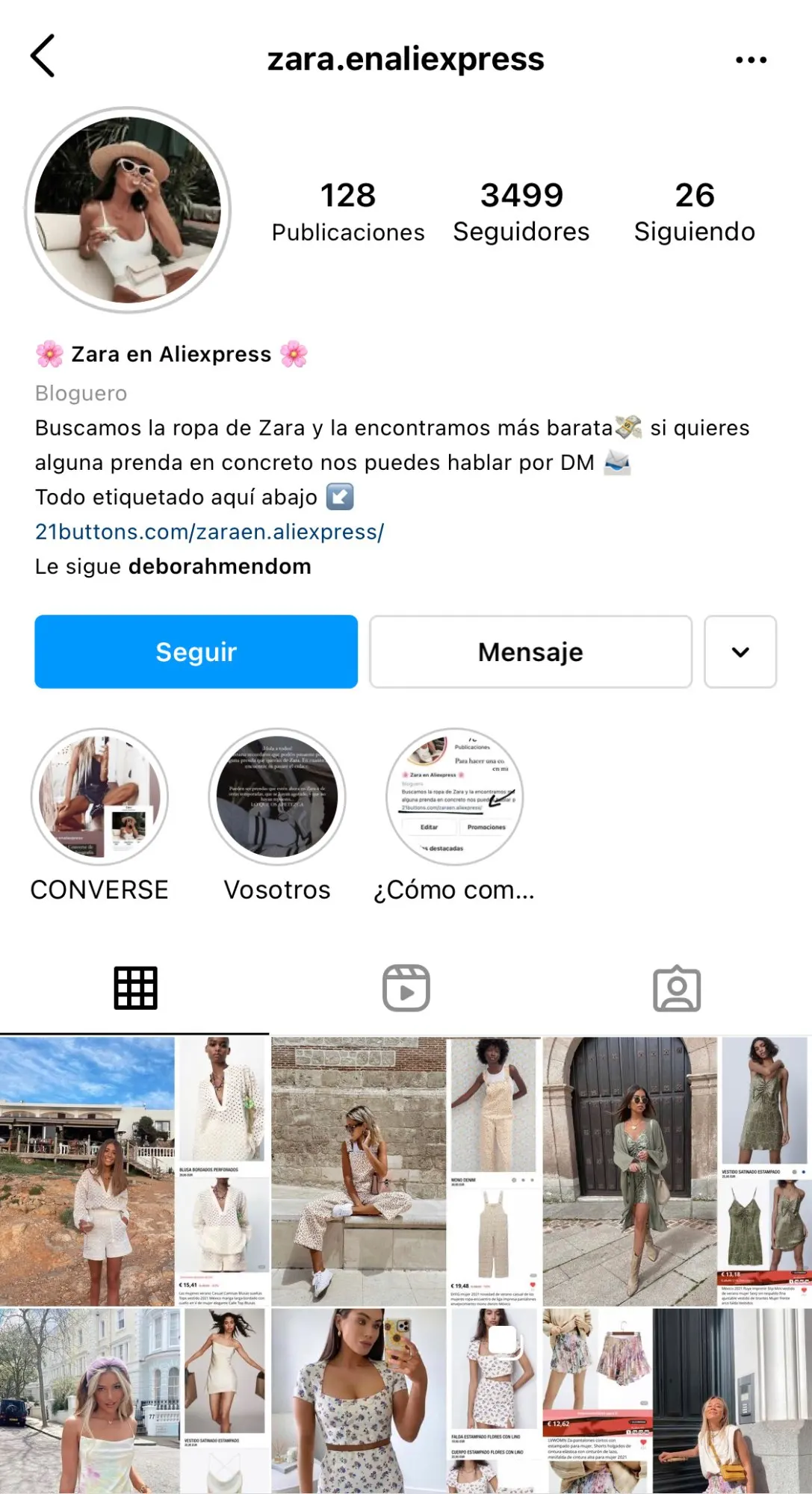
Task: Expand suggested accounts chevron dropdown
Action: (740, 651)
